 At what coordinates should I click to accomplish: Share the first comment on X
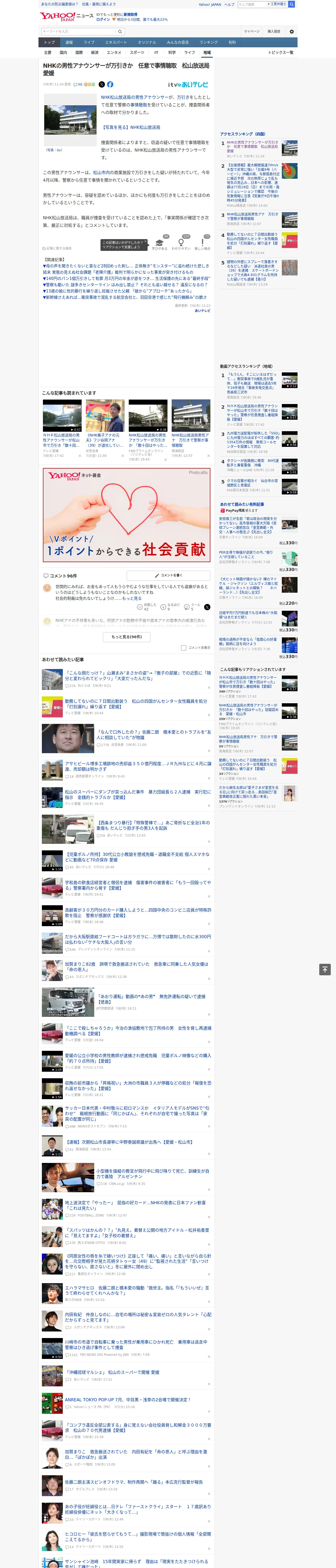[207, 607]
